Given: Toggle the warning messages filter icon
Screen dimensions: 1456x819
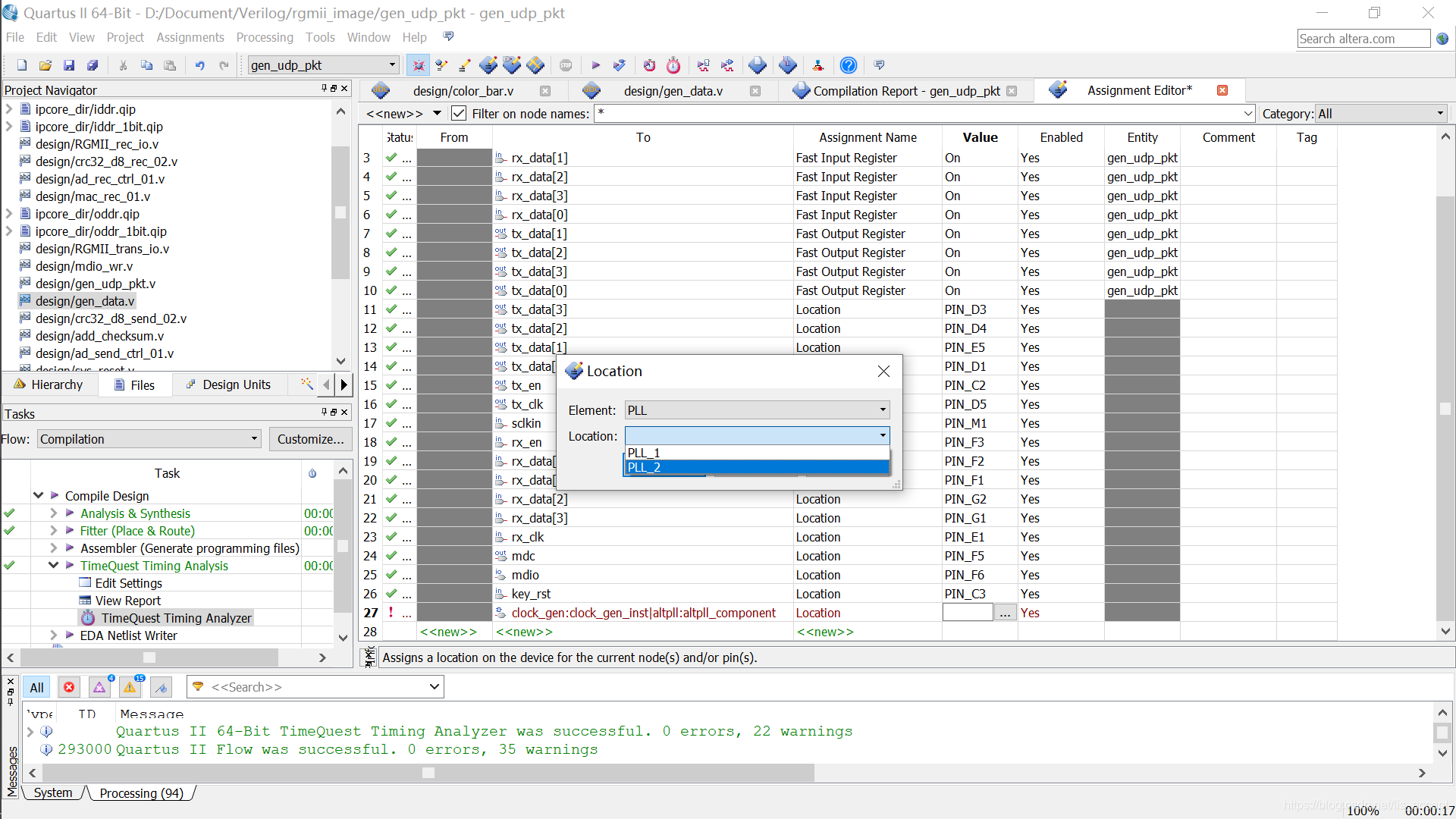Looking at the screenshot, I should coord(130,687).
